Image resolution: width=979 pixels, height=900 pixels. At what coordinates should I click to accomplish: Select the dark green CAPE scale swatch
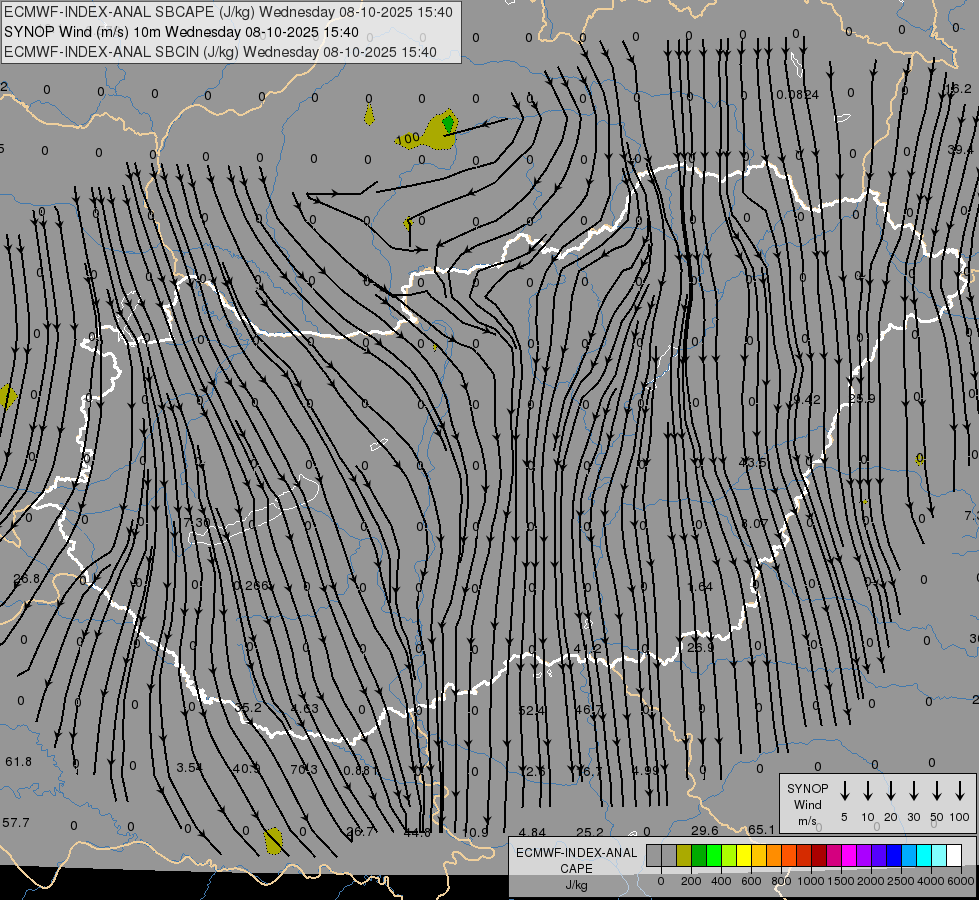click(x=699, y=855)
